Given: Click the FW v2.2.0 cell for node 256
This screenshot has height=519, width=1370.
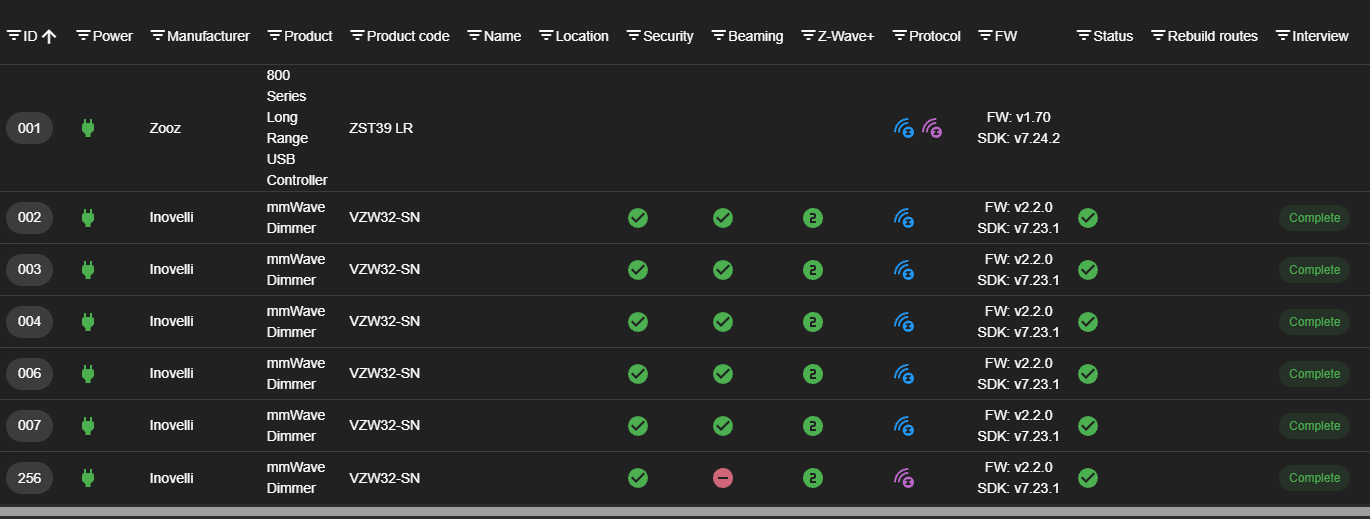Looking at the screenshot, I should tap(1019, 478).
